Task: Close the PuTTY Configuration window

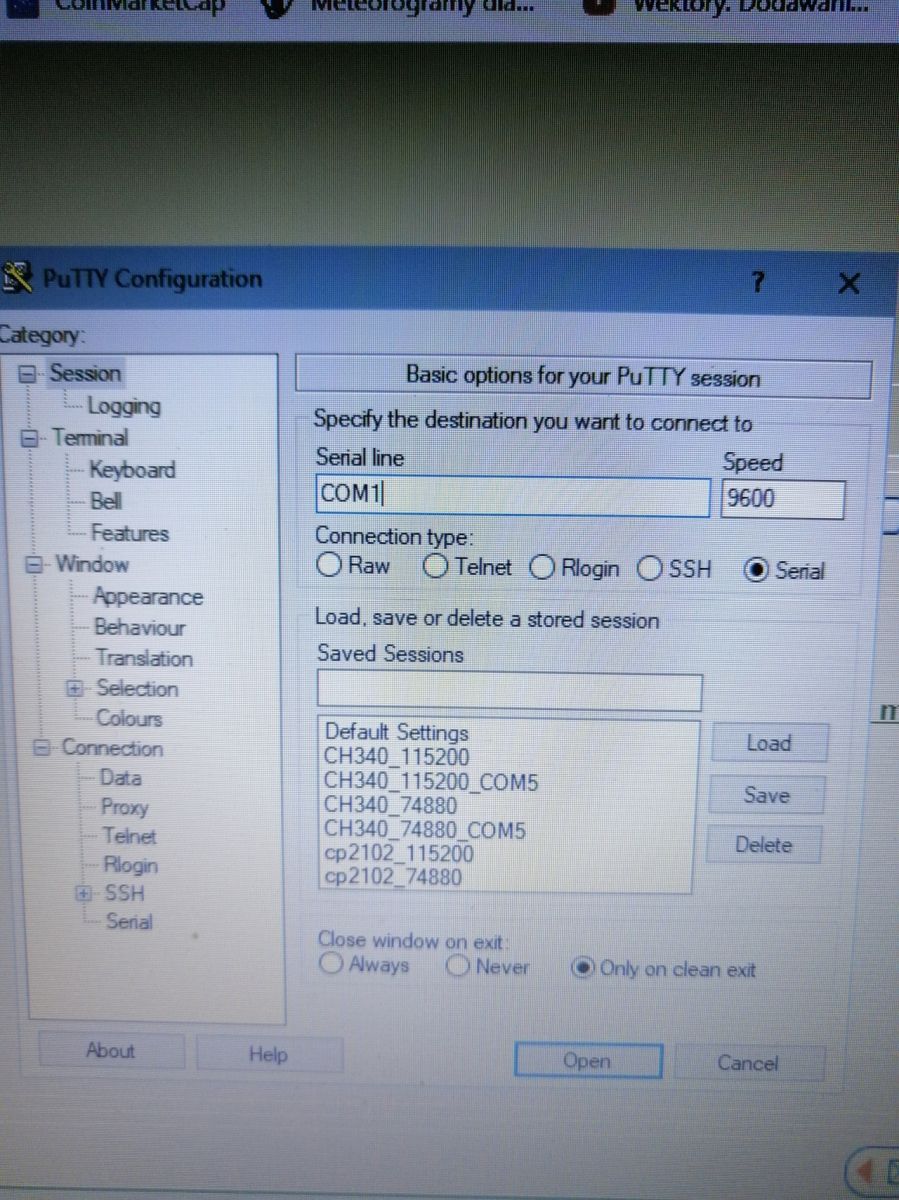Action: (x=848, y=284)
